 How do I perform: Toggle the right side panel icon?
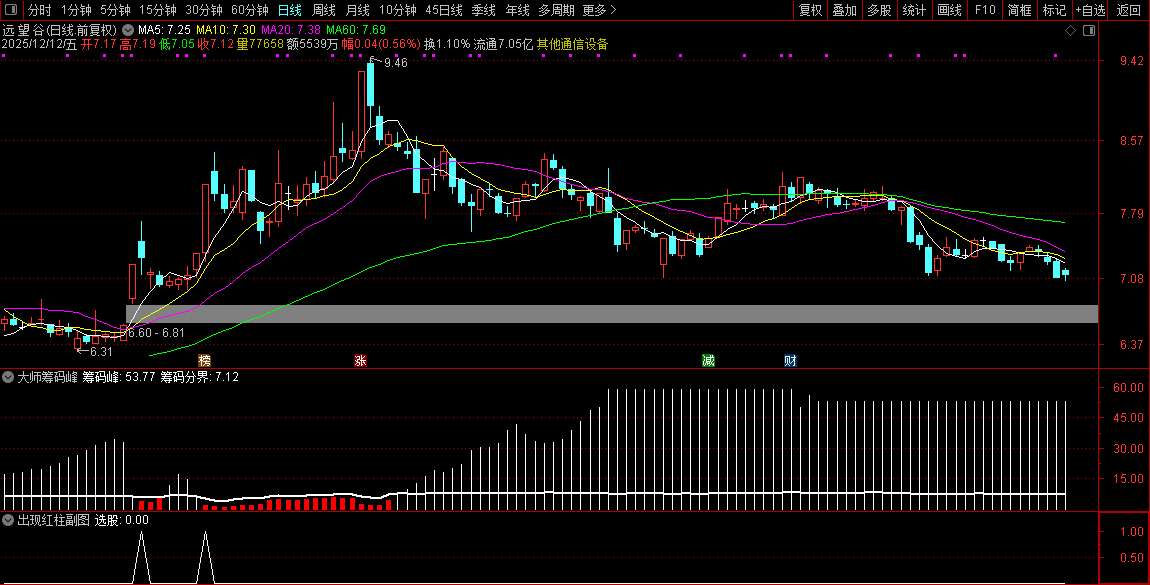tap(1089, 31)
